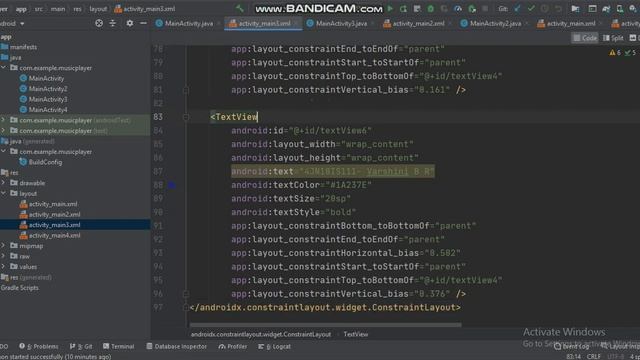The width and height of the screenshot is (640, 360).
Task: Expand the raw folder
Action: pos(4,256)
